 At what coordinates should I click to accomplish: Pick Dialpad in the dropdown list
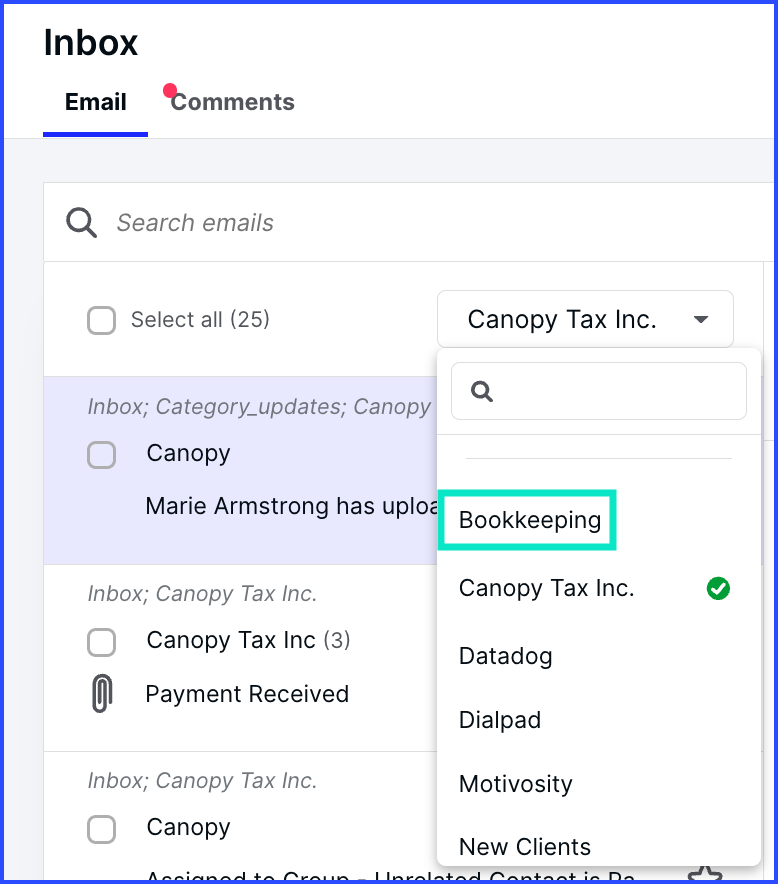click(x=500, y=720)
